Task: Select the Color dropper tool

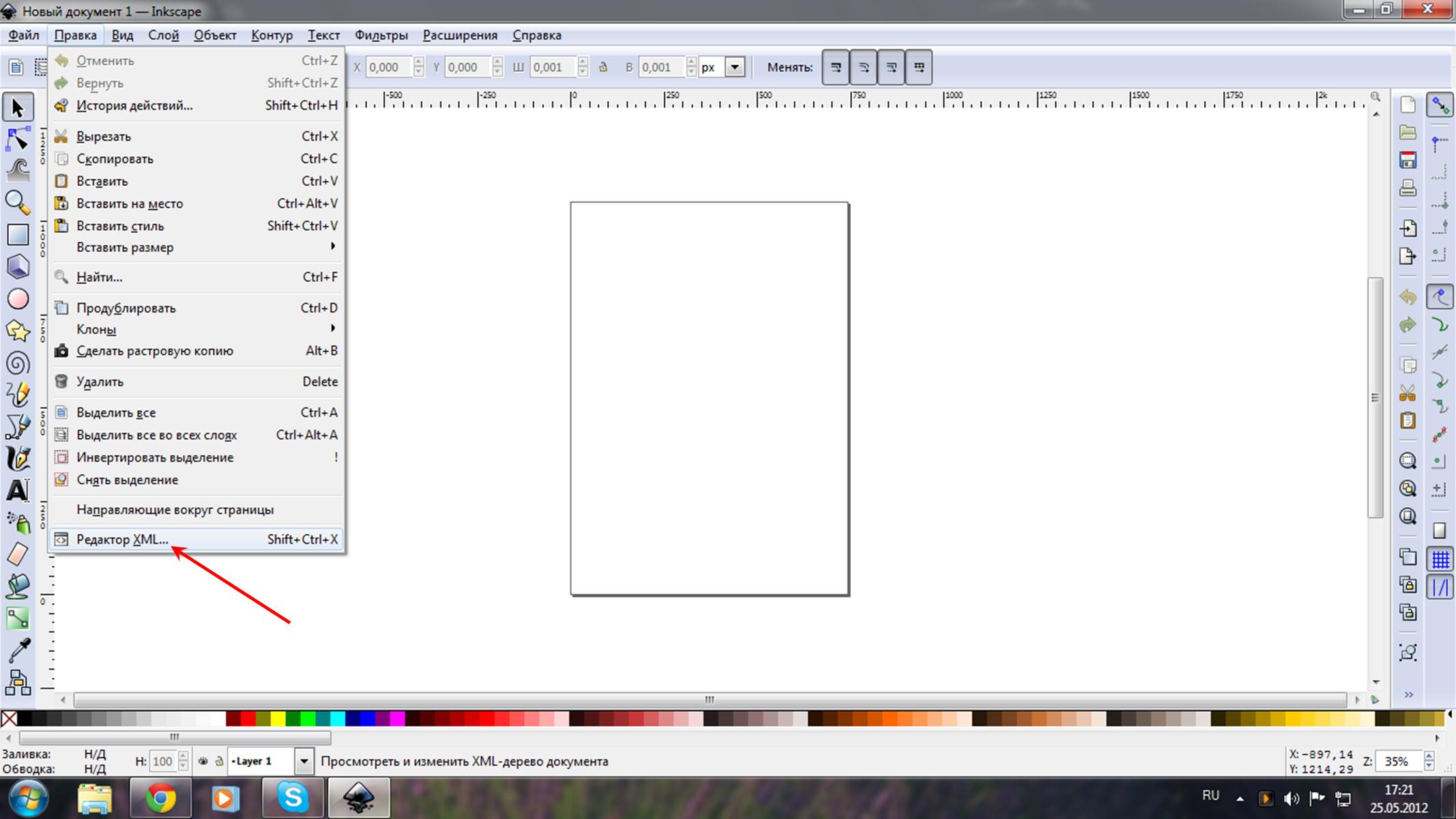Action: (18, 650)
